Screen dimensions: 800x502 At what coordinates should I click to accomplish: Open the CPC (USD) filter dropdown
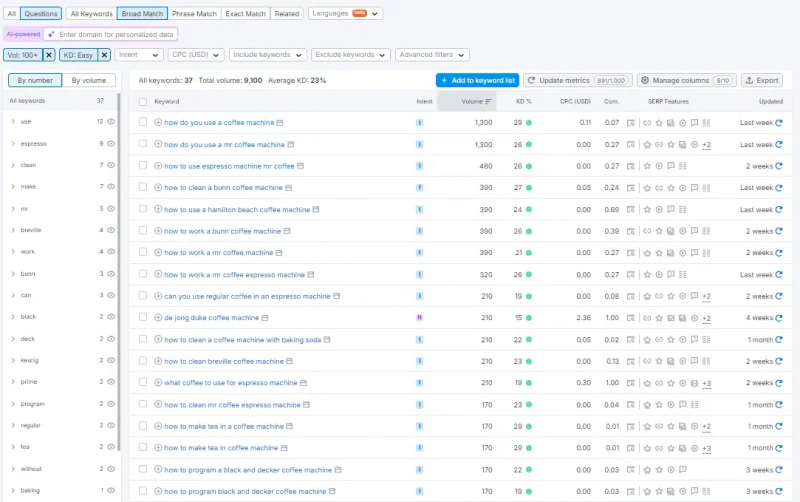(196, 55)
